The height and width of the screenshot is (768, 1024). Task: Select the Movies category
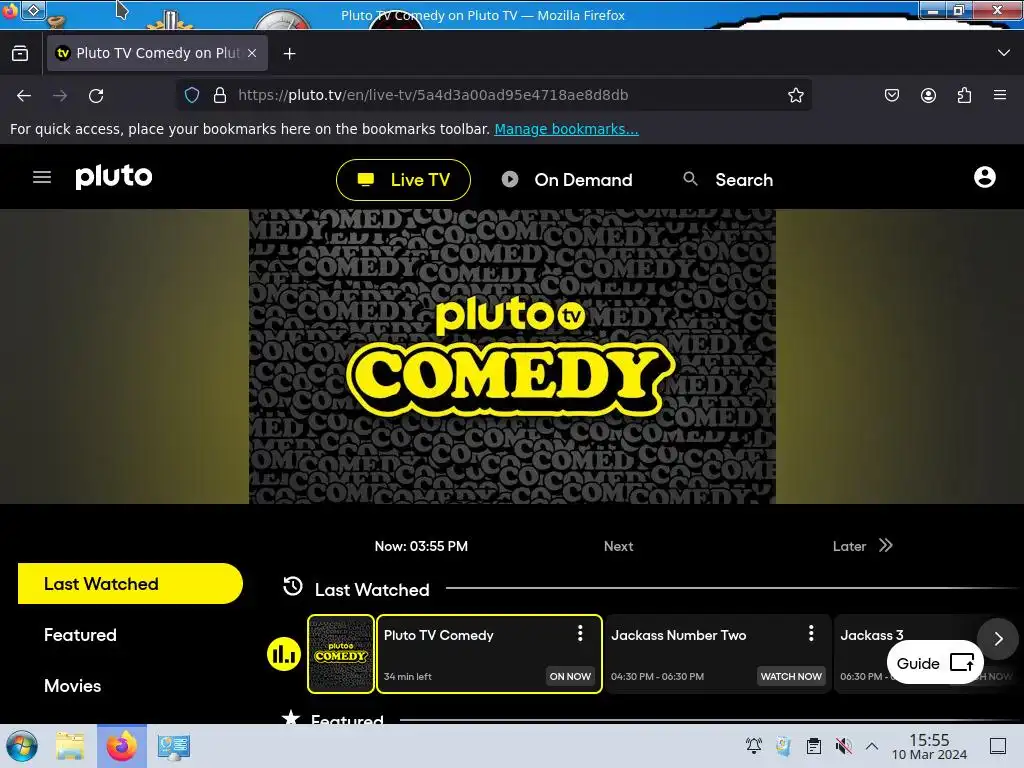click(72, 686)
